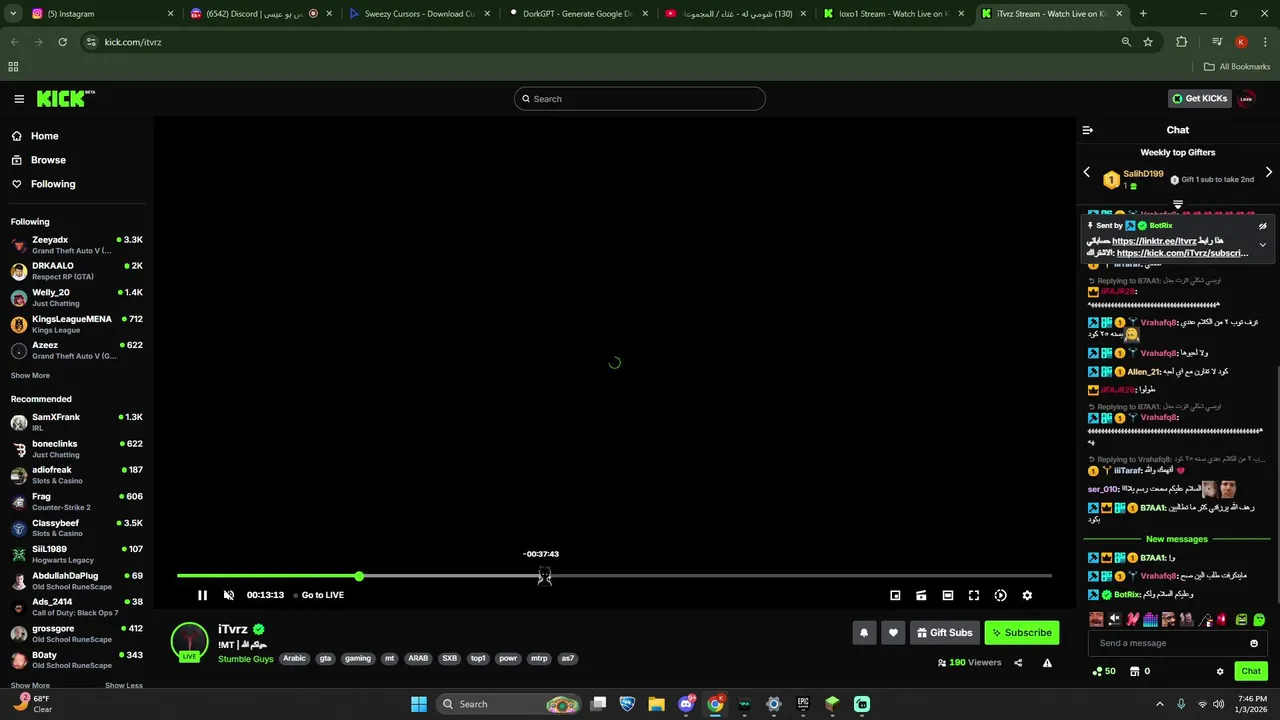Open KingsLeagueMENA channel

point(77,324)
